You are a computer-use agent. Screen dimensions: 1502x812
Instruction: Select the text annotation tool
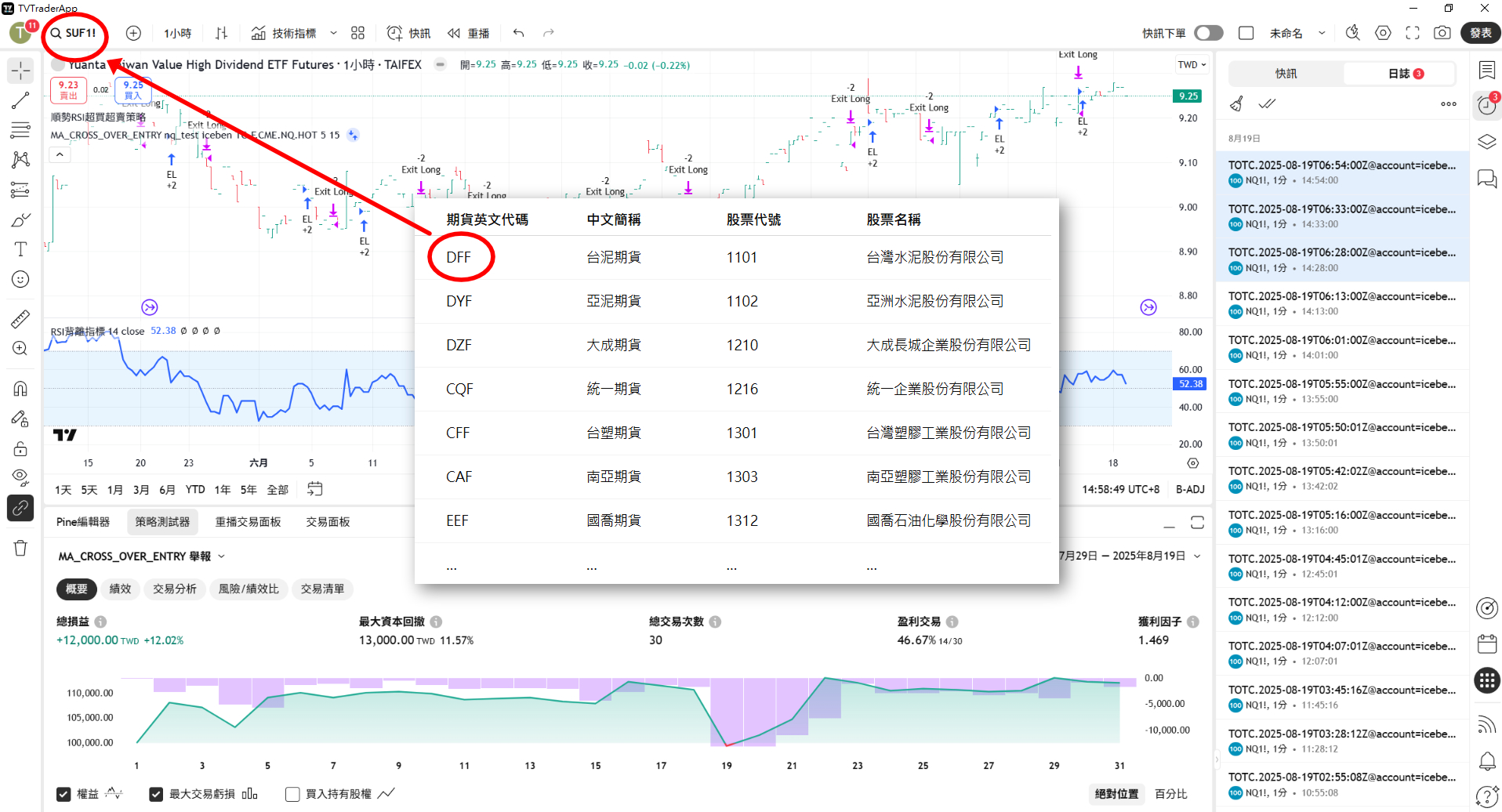tap(21, 249)
